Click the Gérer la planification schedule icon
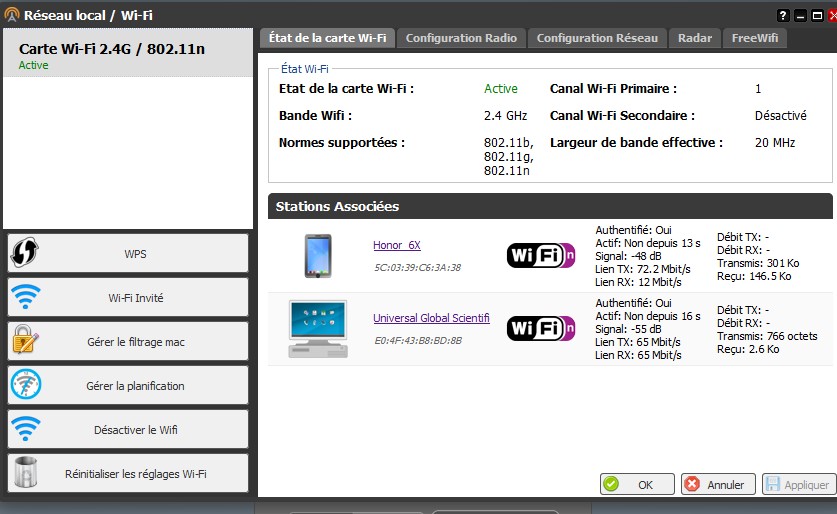The height and width of the screenshot is (514, 837). click(24, 385)
